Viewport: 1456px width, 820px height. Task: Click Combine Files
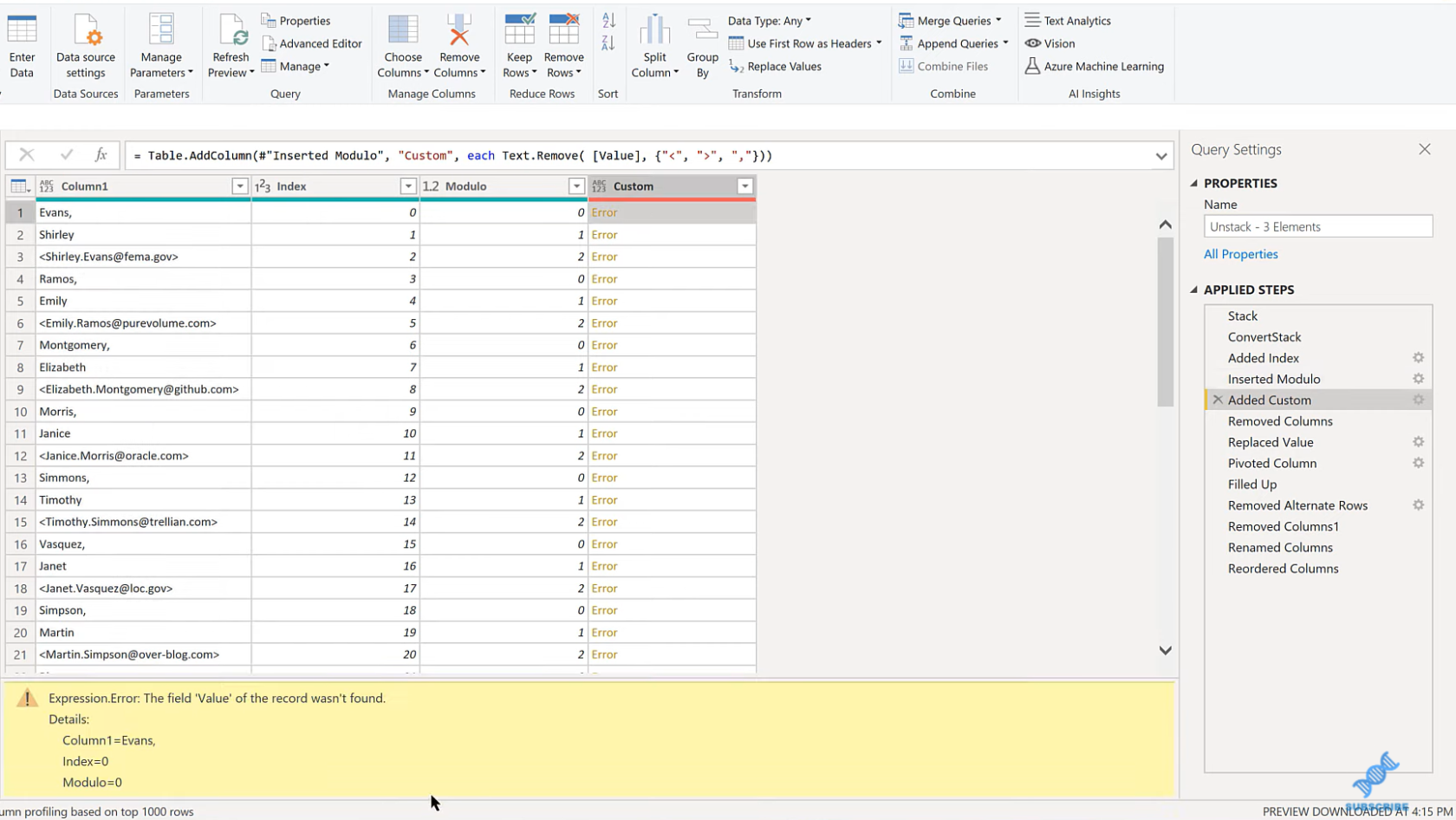point(943,67)
